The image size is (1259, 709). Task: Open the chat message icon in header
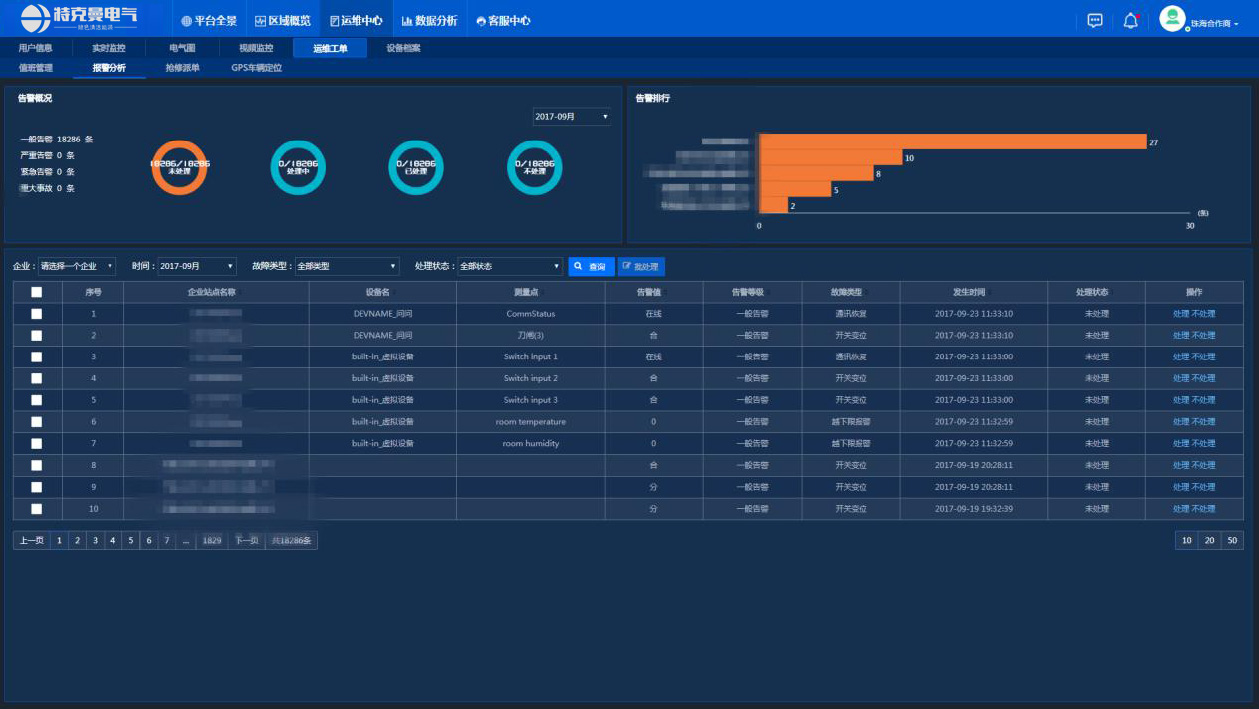1095,20
